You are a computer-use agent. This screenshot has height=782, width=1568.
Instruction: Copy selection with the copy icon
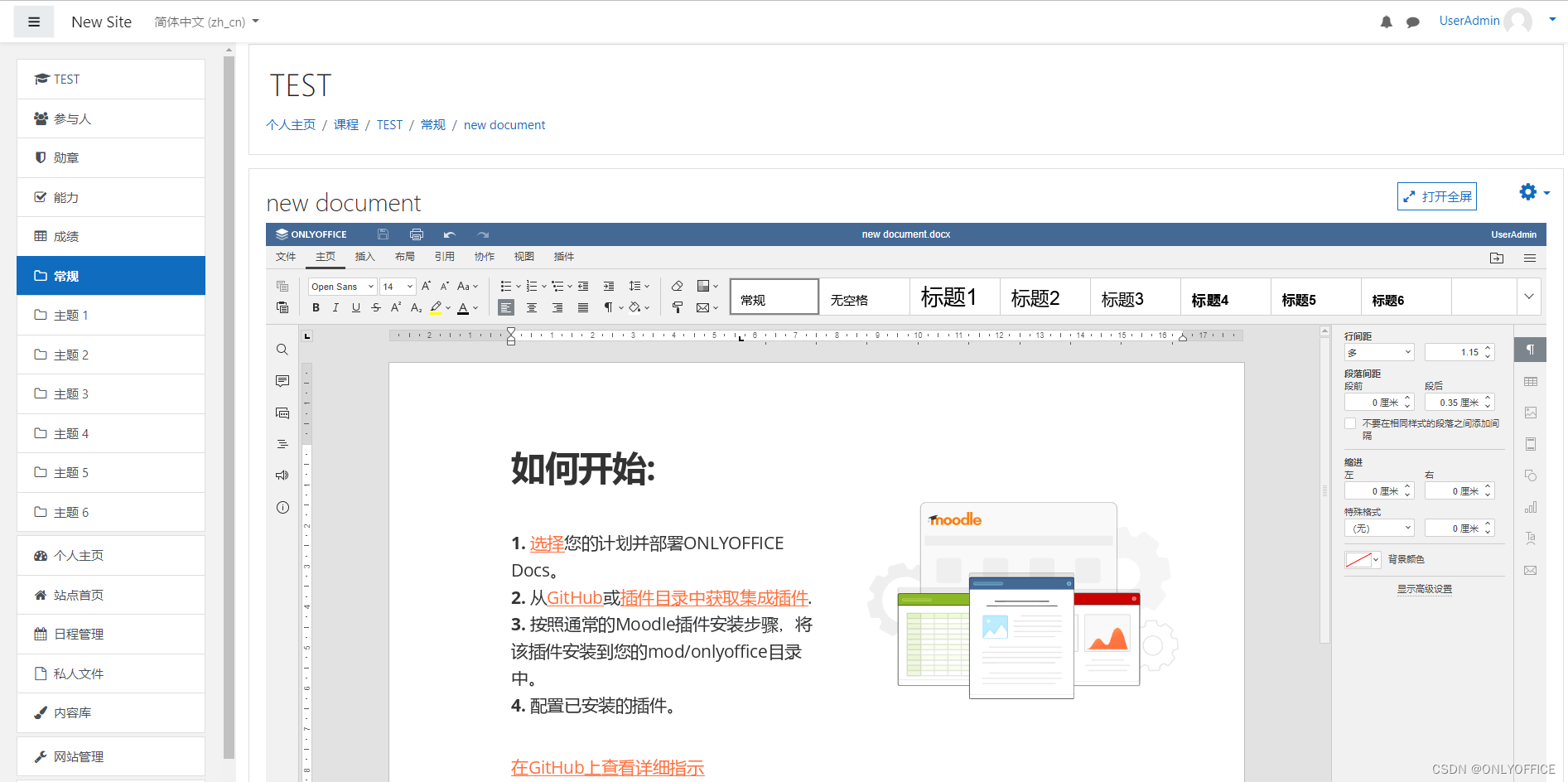(282, 286)
